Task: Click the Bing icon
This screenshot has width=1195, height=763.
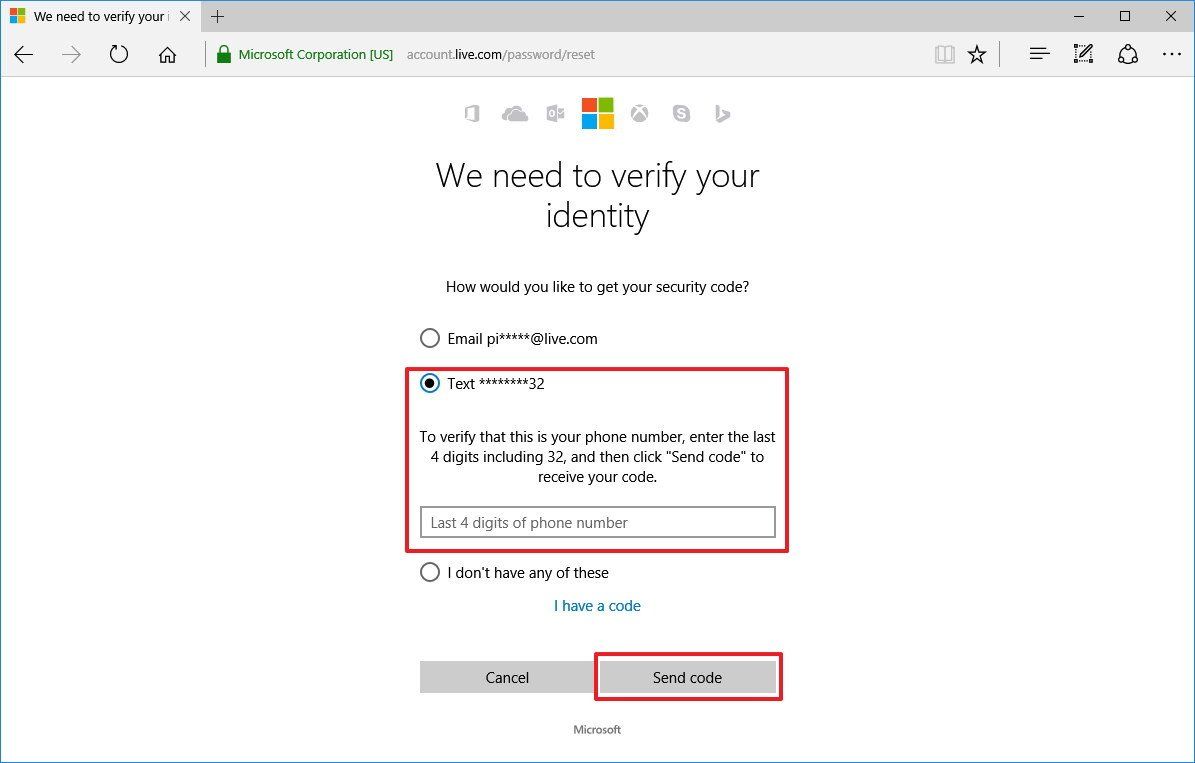Action: click(x=722, y=113)
